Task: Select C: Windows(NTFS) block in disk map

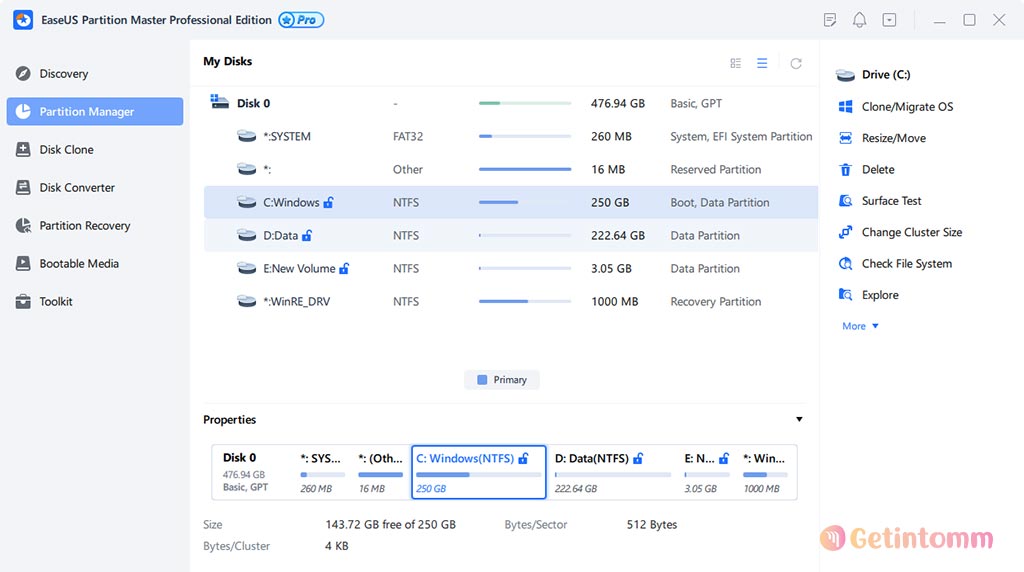Action: pos(479,472)
